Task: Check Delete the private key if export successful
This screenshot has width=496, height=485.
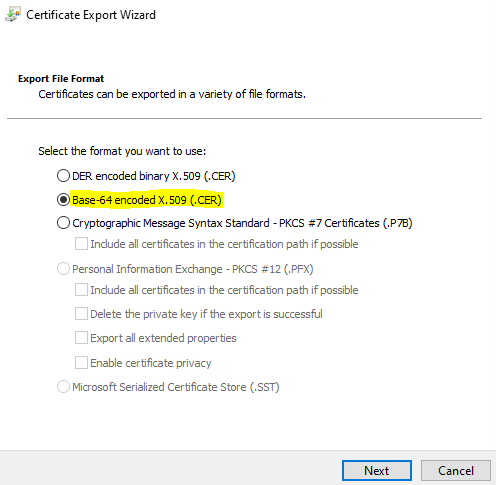Action: click(81, 314)
